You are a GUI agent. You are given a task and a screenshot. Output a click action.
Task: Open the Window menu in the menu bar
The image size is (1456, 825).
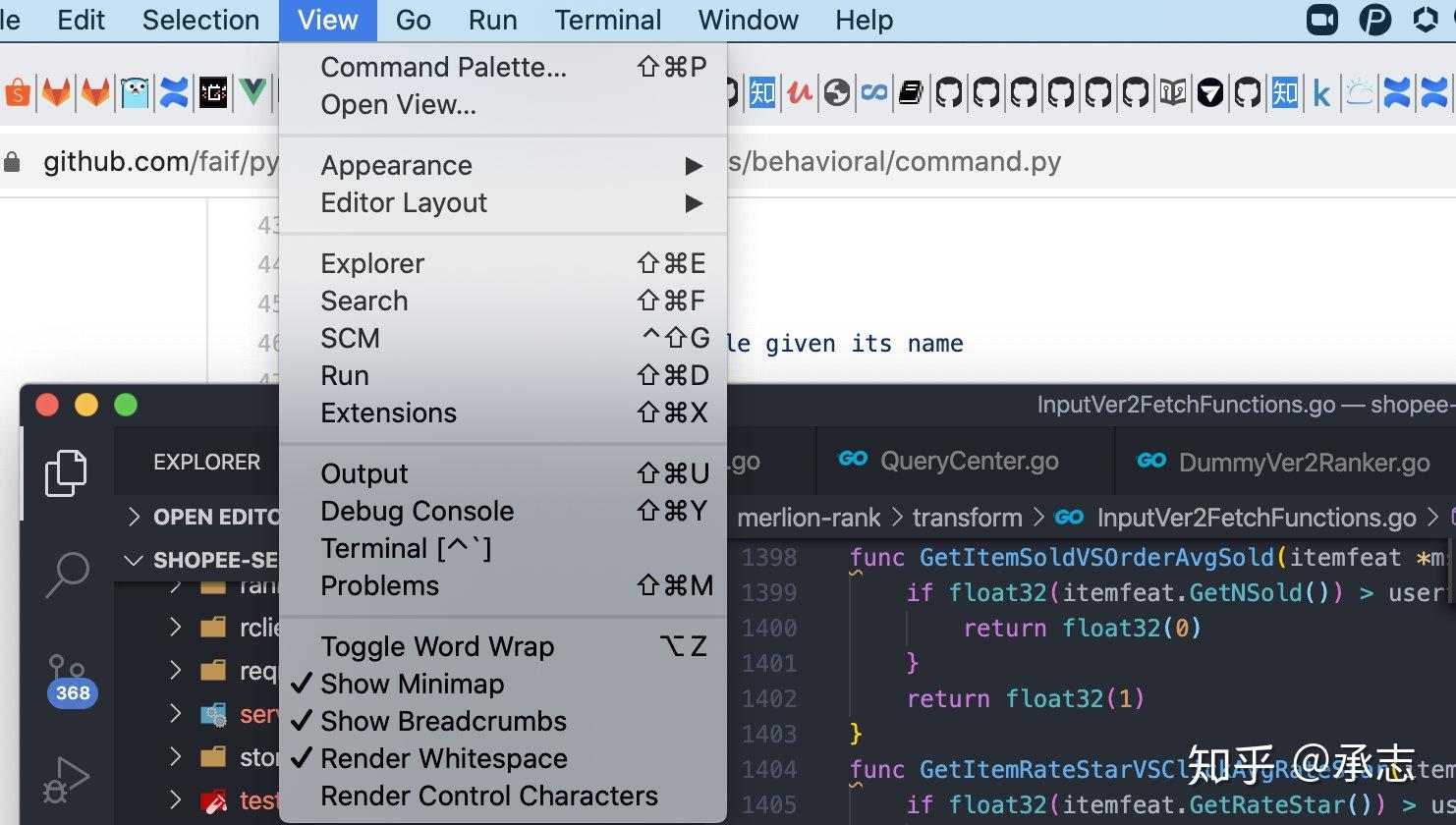point(749,20)
